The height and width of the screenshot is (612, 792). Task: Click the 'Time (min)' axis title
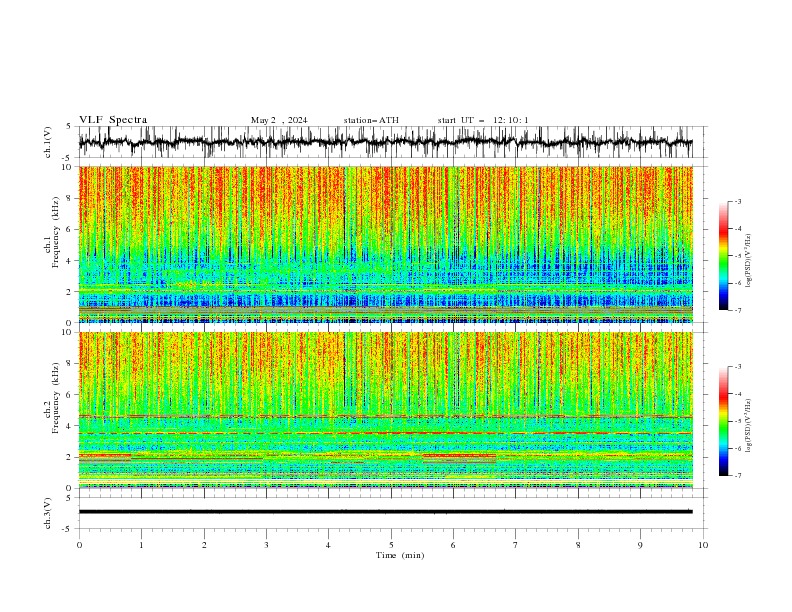pyautogui.click(x=400, y=555)
